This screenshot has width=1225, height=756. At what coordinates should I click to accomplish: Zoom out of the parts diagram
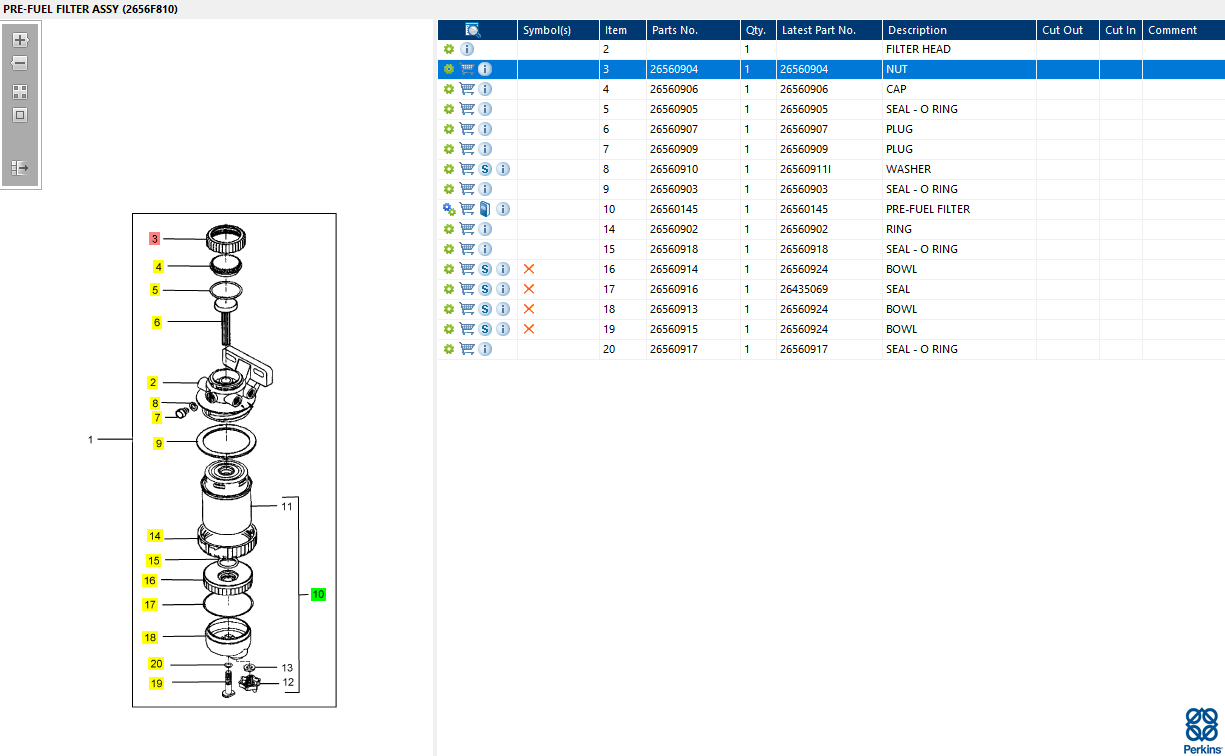20,63
